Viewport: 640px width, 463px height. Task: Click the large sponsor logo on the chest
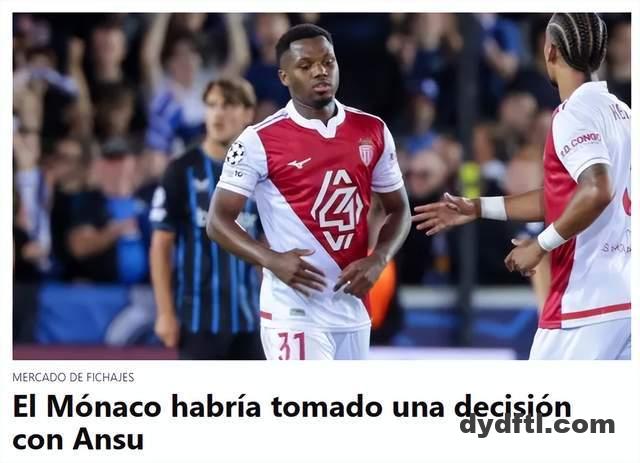[336, 210]
